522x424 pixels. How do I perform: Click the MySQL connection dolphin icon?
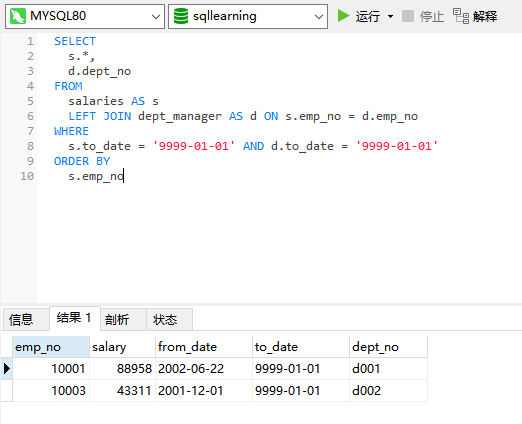pos(18,16)
